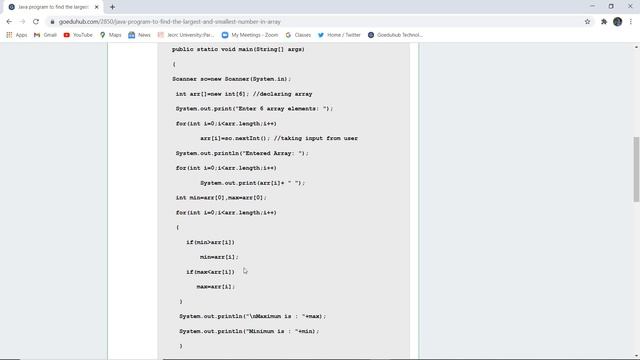Open a new browser tab

pyautogui.click(x=112, y=7)
